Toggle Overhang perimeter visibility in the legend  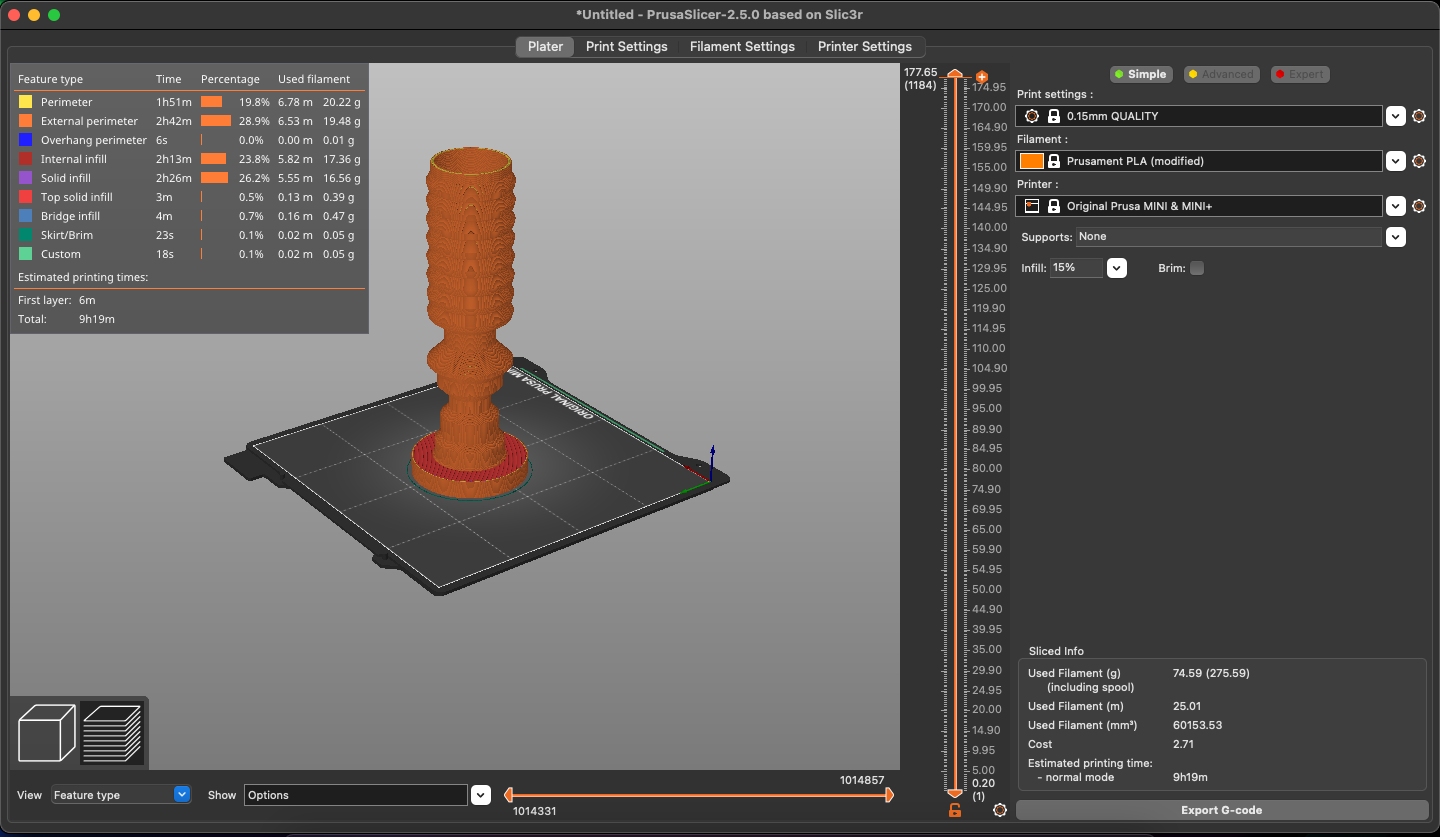(189, 140)
